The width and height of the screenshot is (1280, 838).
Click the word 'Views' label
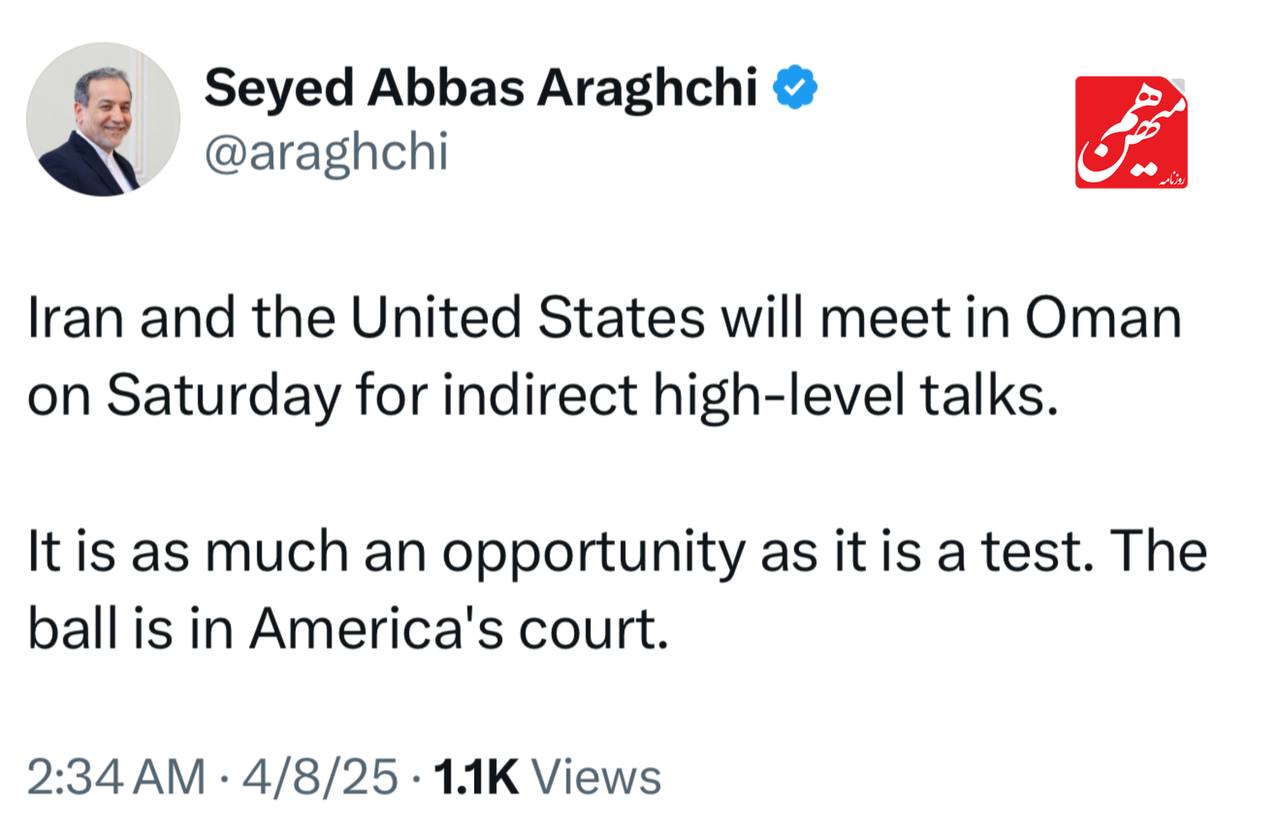click(595, 777)
